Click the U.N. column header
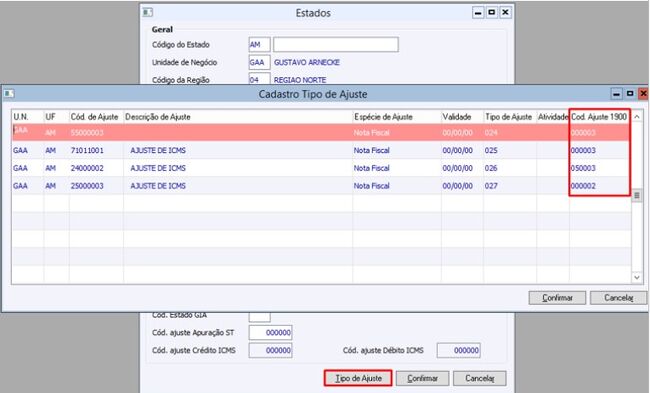This screenshot has width=650, height=393. point(28,117)
